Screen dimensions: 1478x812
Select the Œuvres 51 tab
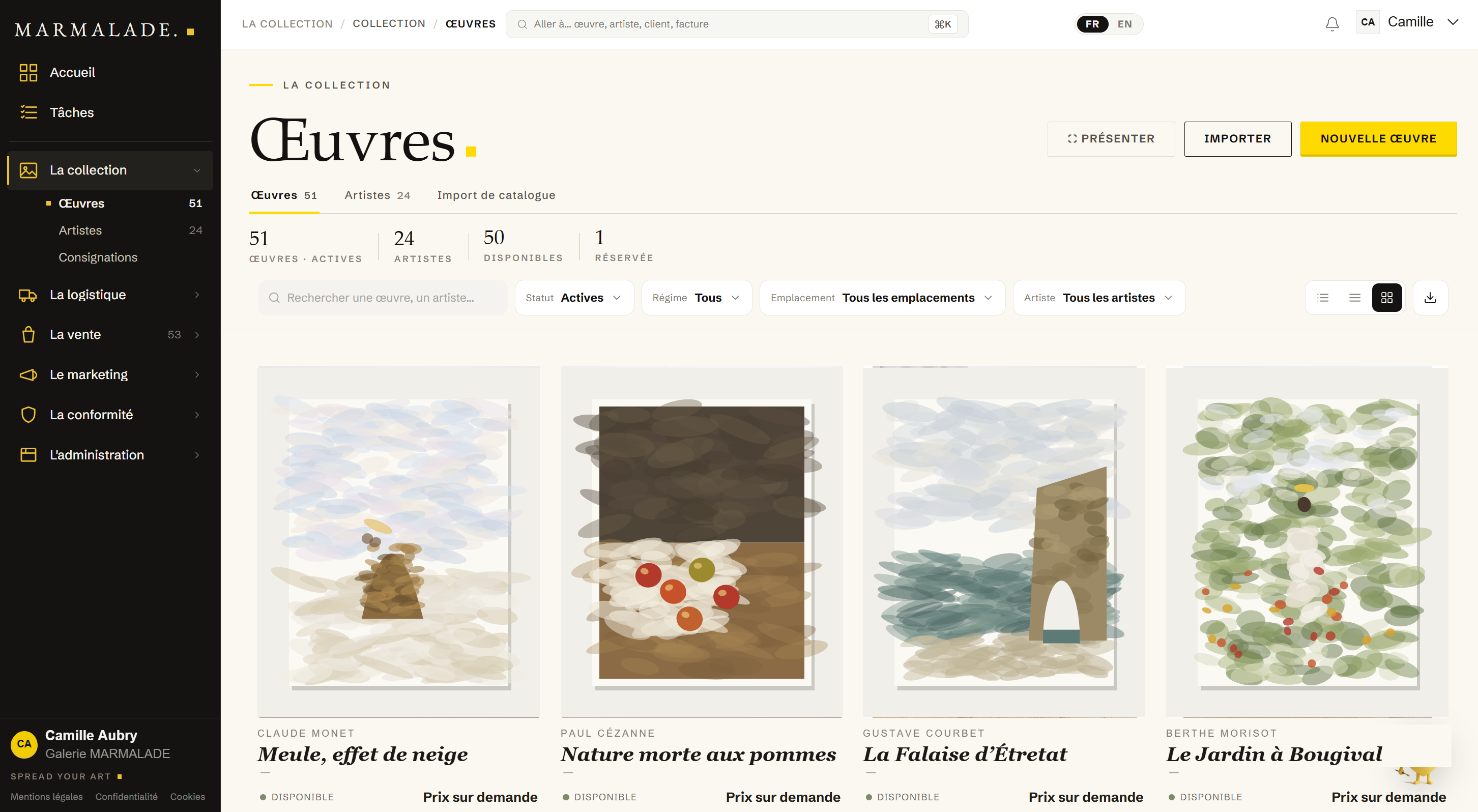(284, 195)
